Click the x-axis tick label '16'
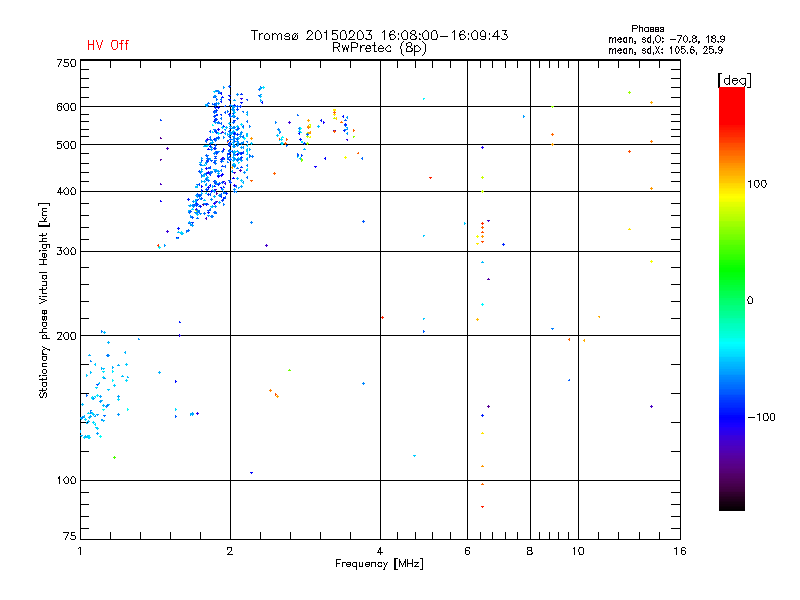 tap(680, 551)
